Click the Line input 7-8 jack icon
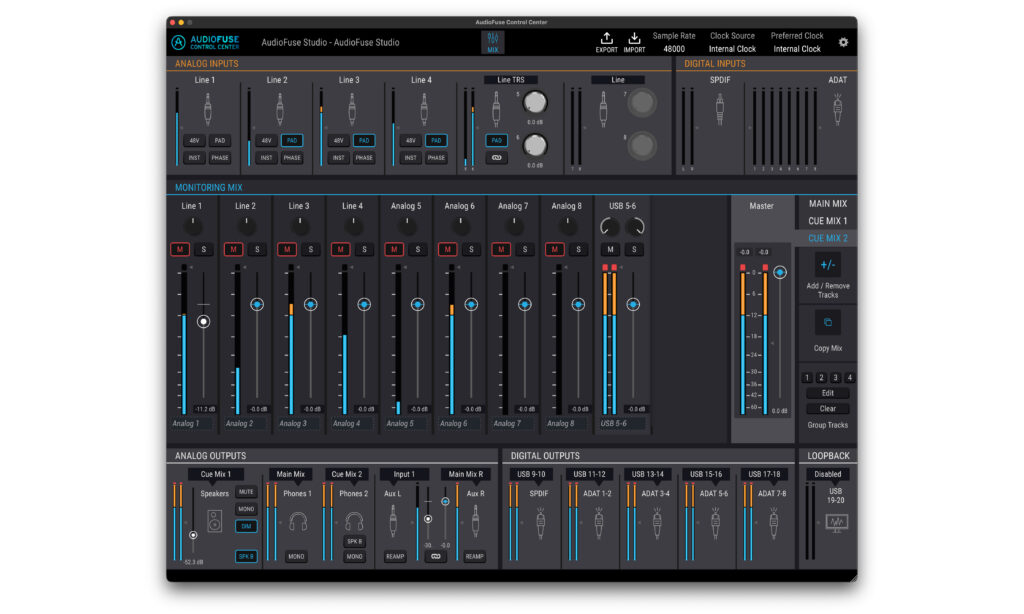The height and width of the screenshot is (614, 1024). 603,109
